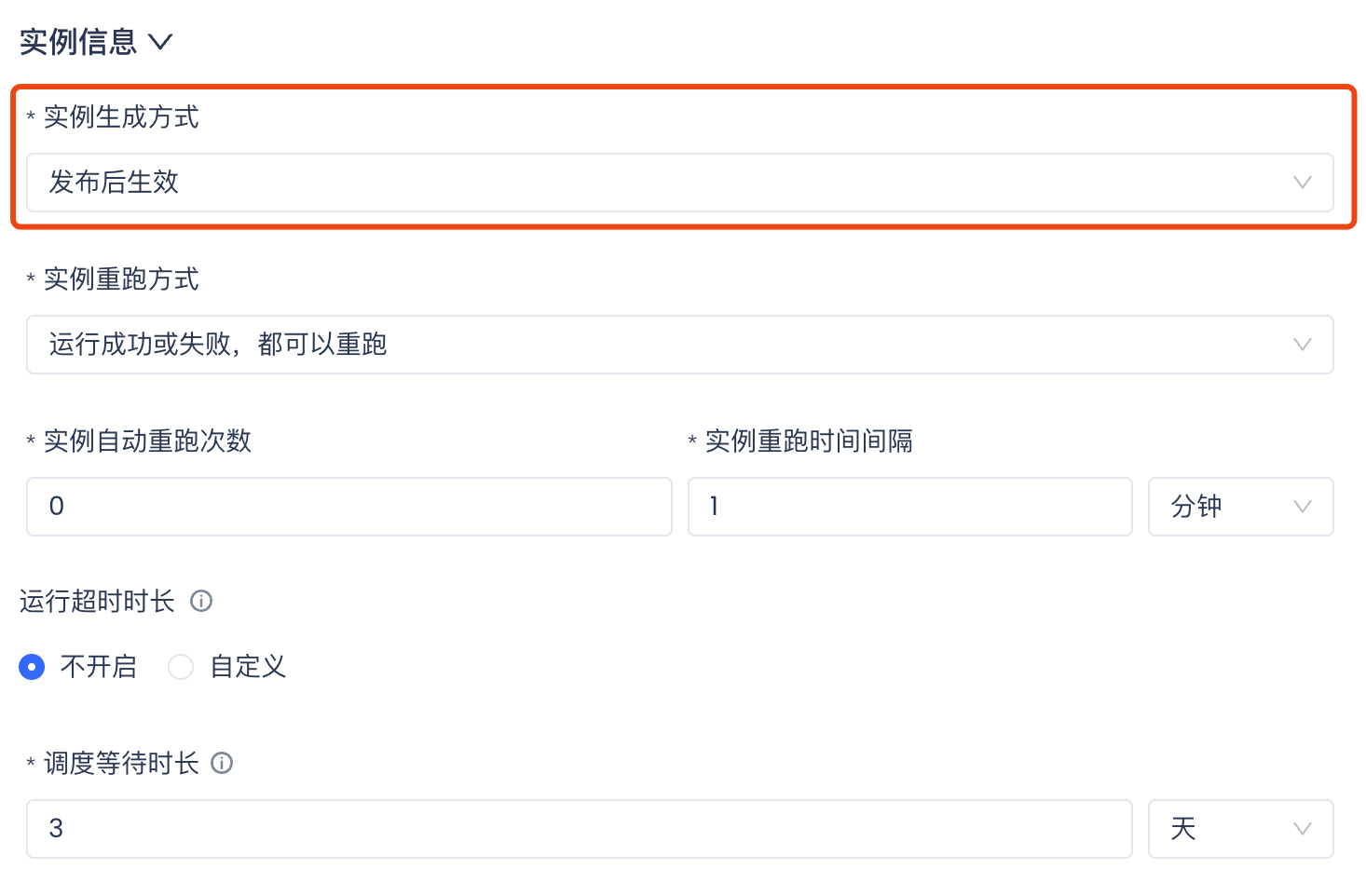Image resolution: width=1366 pixels, height=896 pixels.
Task: Click the 自定义 option label text
Action: (248, 667)
